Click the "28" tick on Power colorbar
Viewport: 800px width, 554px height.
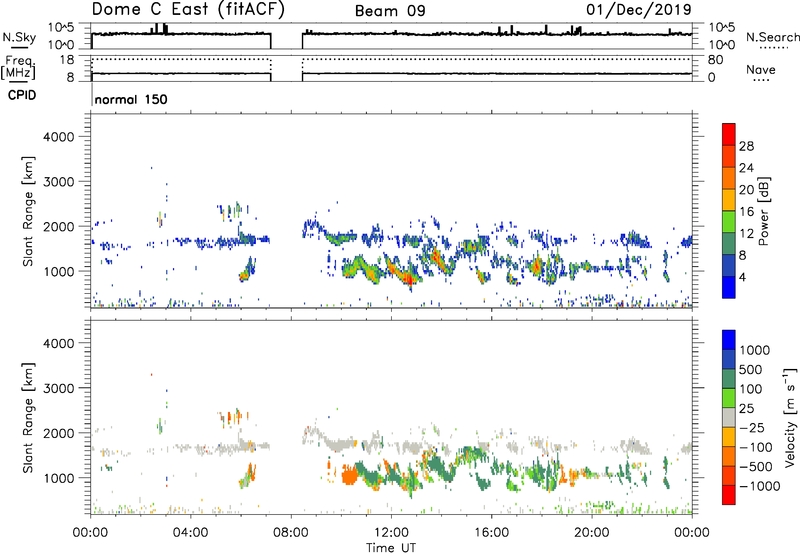[x=746, y=146]
